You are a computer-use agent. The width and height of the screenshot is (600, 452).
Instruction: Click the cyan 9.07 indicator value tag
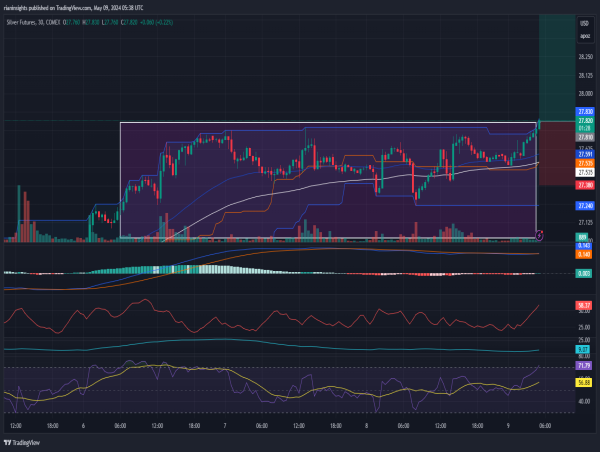point(582,349)
